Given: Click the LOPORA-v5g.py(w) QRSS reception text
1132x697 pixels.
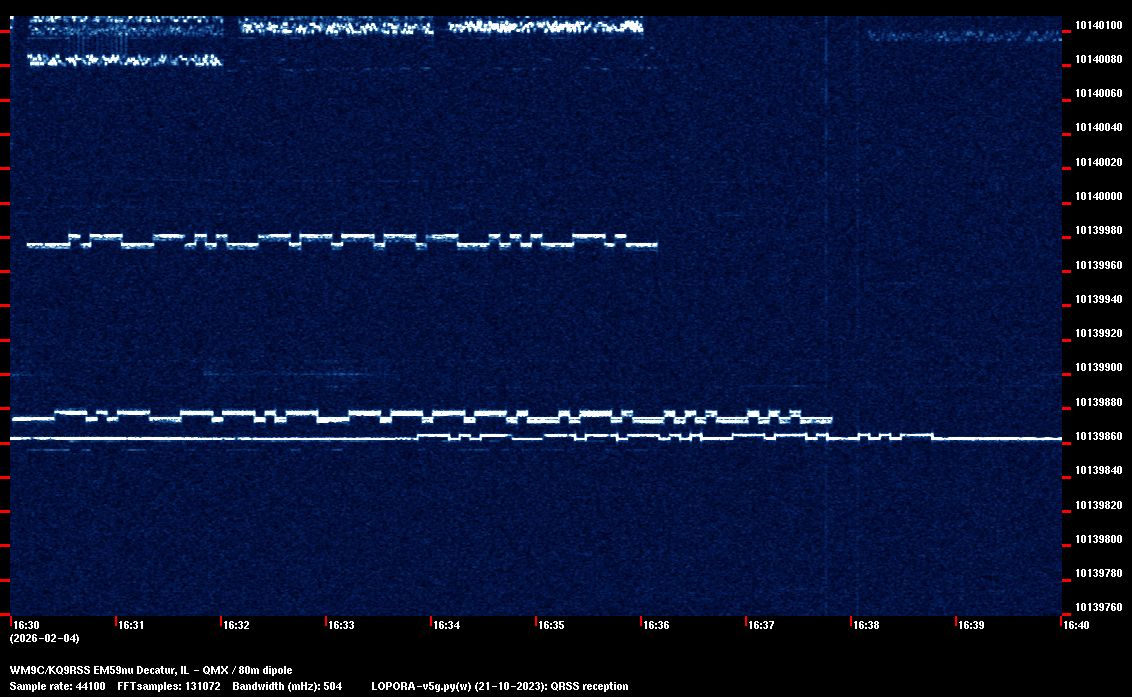Looking at the screenshot, I should (499, 687).
